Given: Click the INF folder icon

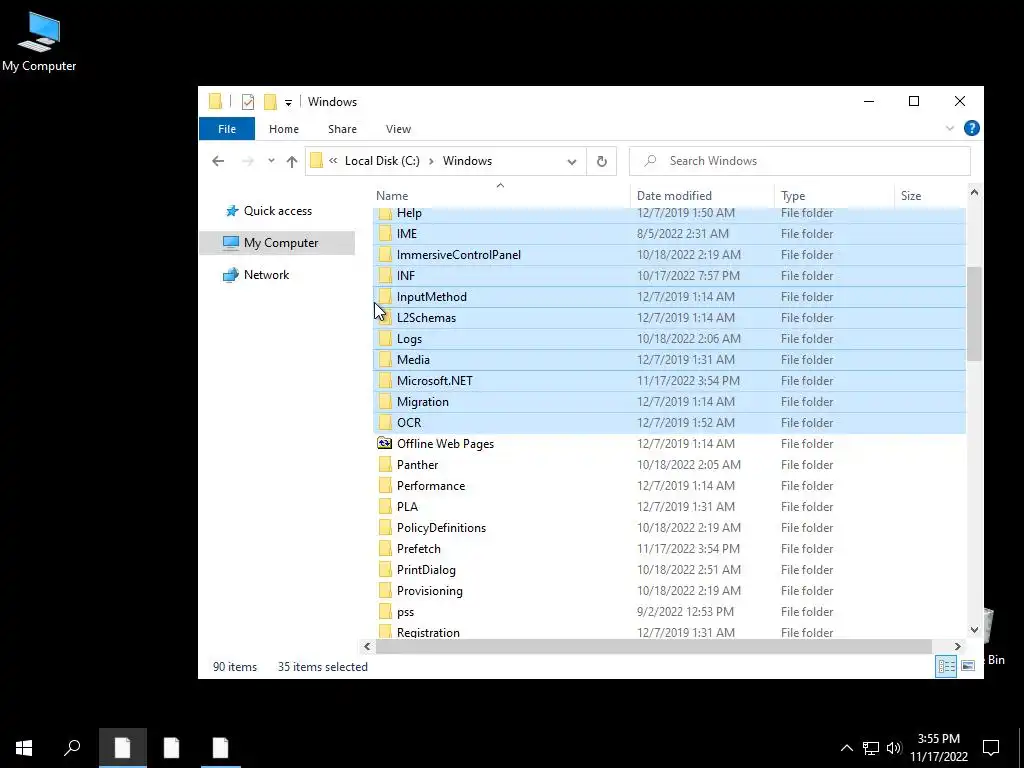Looking at the screenshot, I should click(x=385, y=276).
